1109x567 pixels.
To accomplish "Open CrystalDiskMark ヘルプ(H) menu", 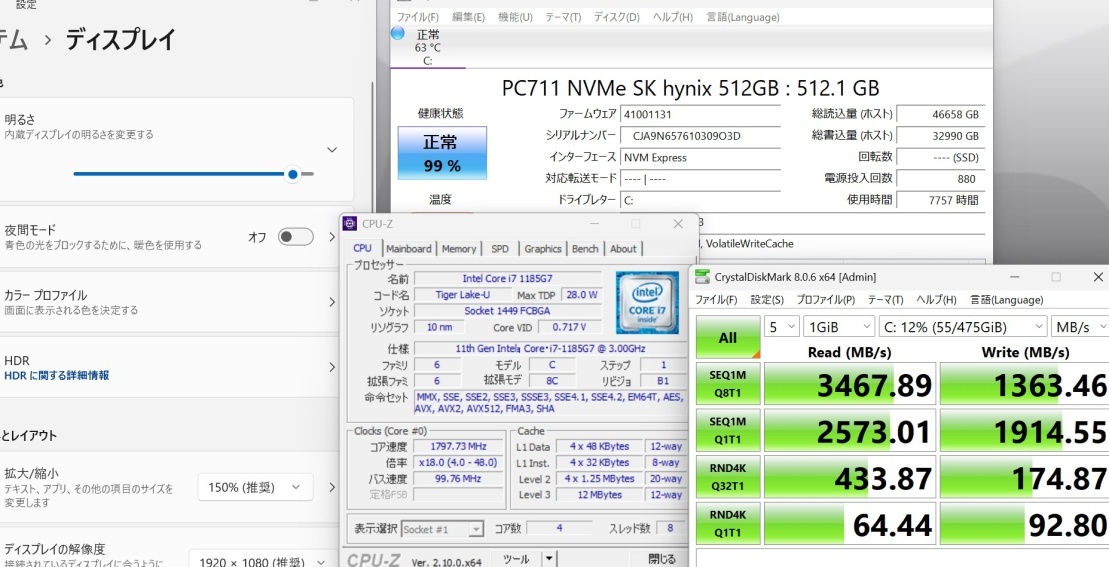I will (936, 300).
